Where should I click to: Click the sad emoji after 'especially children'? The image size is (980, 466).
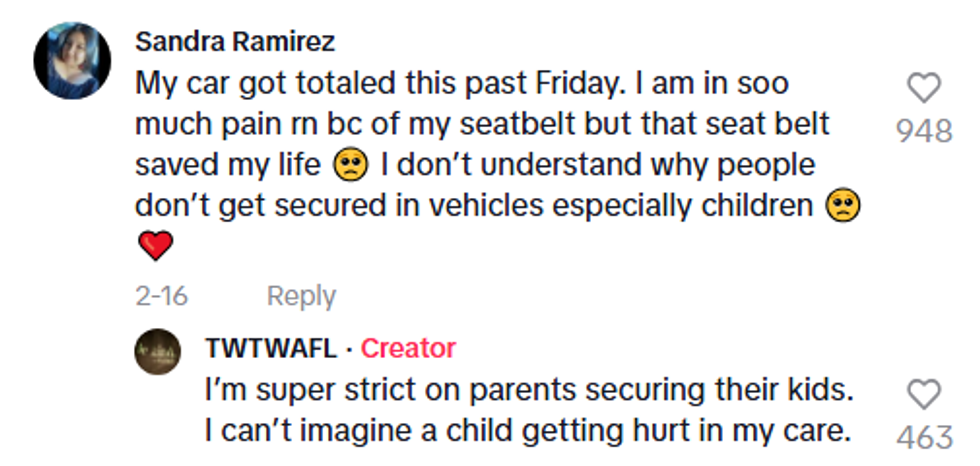tap(843, 205)
